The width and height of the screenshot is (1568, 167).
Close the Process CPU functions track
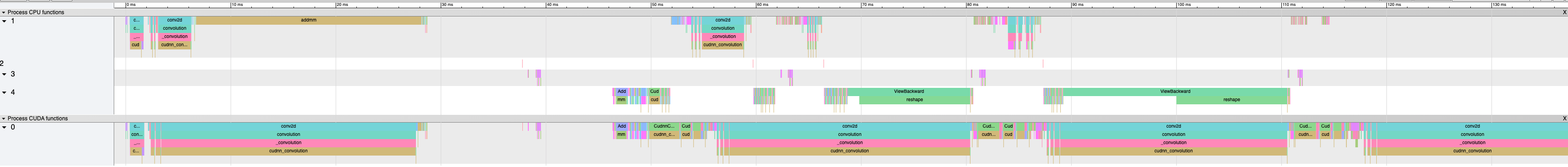[1564, 12]
